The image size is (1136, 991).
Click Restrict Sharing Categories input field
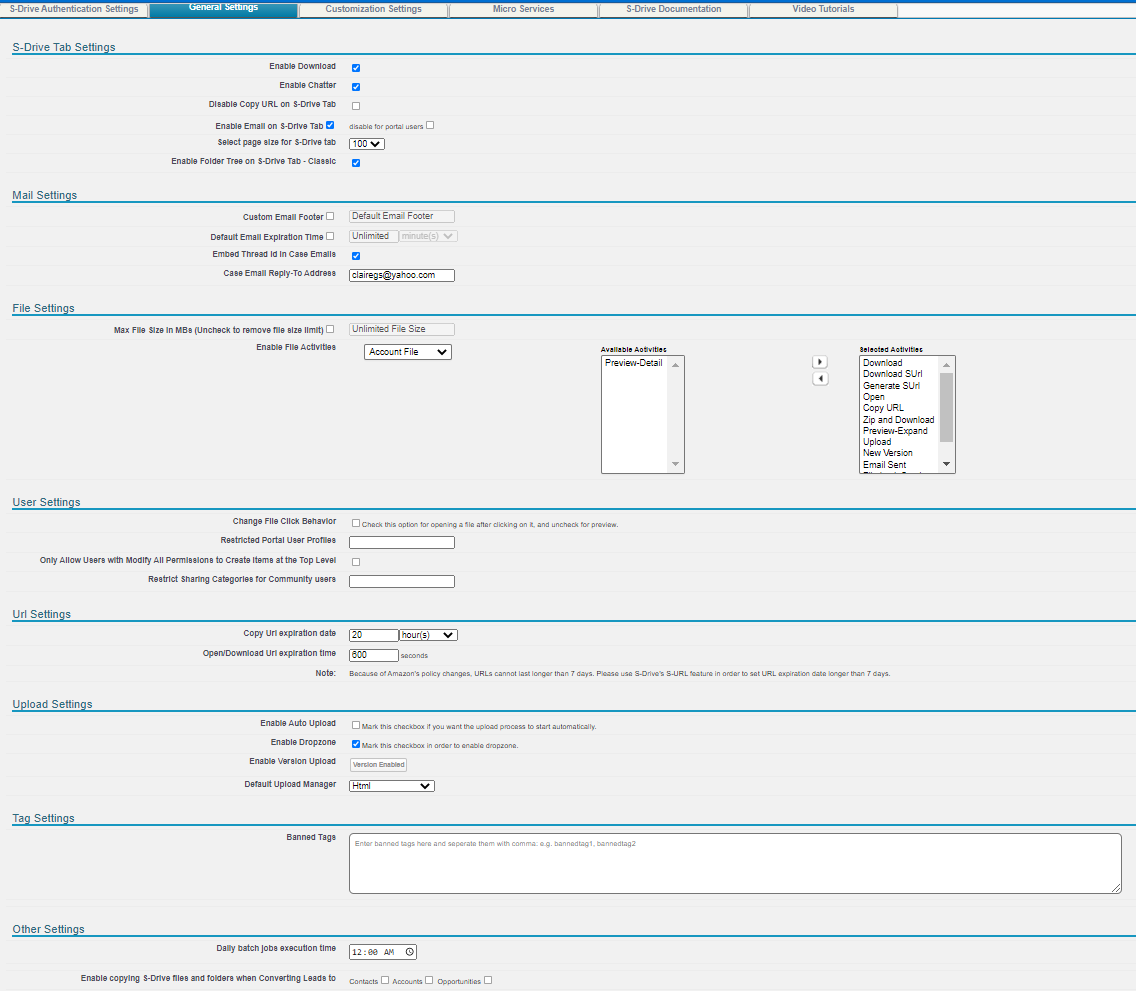point(402,582)
